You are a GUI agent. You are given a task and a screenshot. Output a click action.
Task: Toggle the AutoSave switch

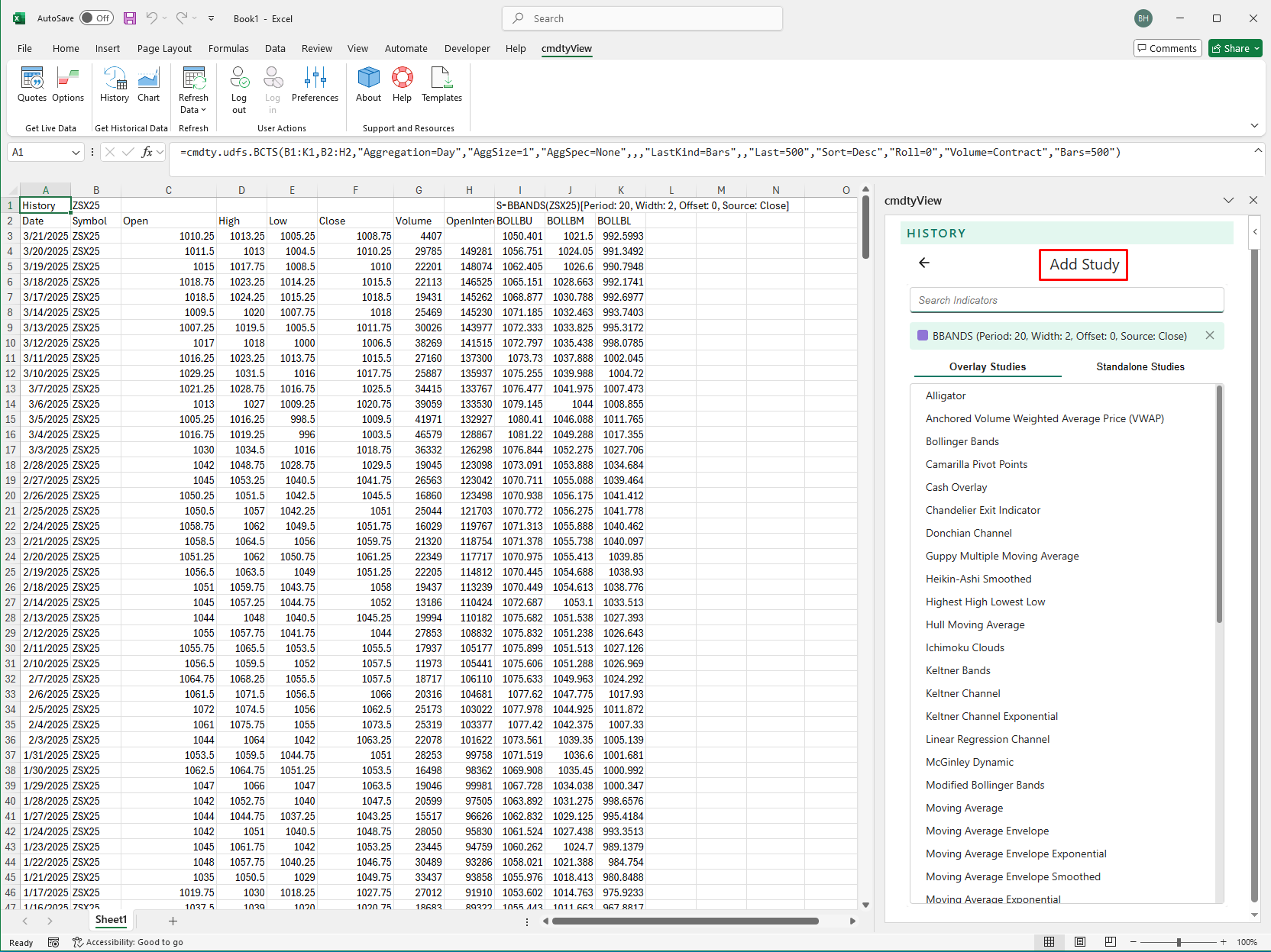97,18
